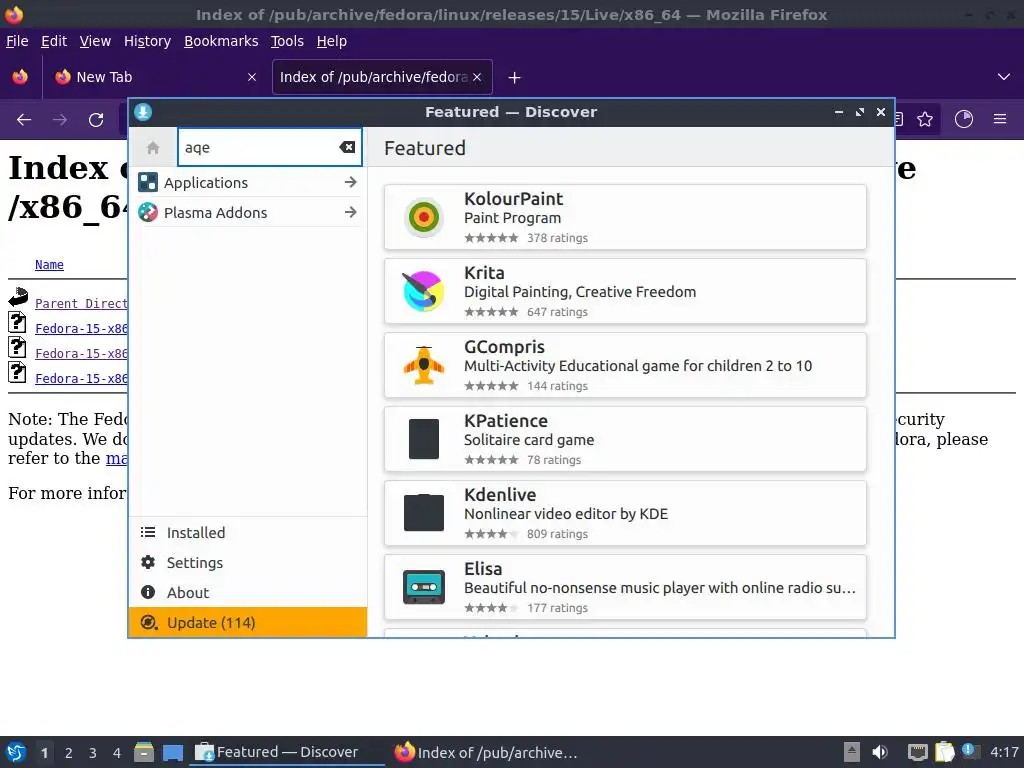Reload the Firefox page
This screenshot has height=768, width=1024.
(96, 120)
